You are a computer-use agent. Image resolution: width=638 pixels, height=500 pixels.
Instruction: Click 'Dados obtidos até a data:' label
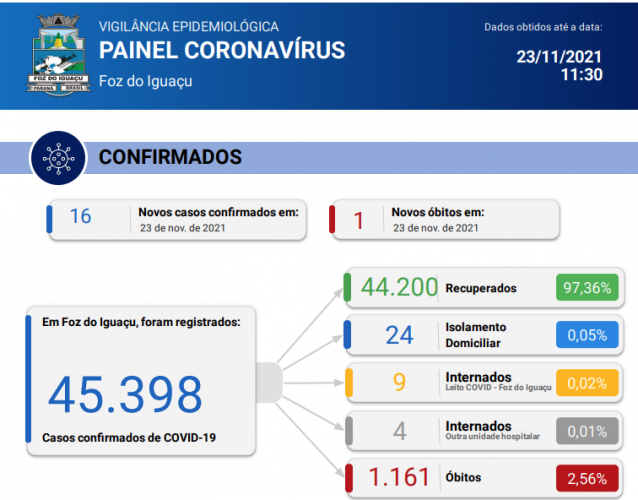pos(543,27)
